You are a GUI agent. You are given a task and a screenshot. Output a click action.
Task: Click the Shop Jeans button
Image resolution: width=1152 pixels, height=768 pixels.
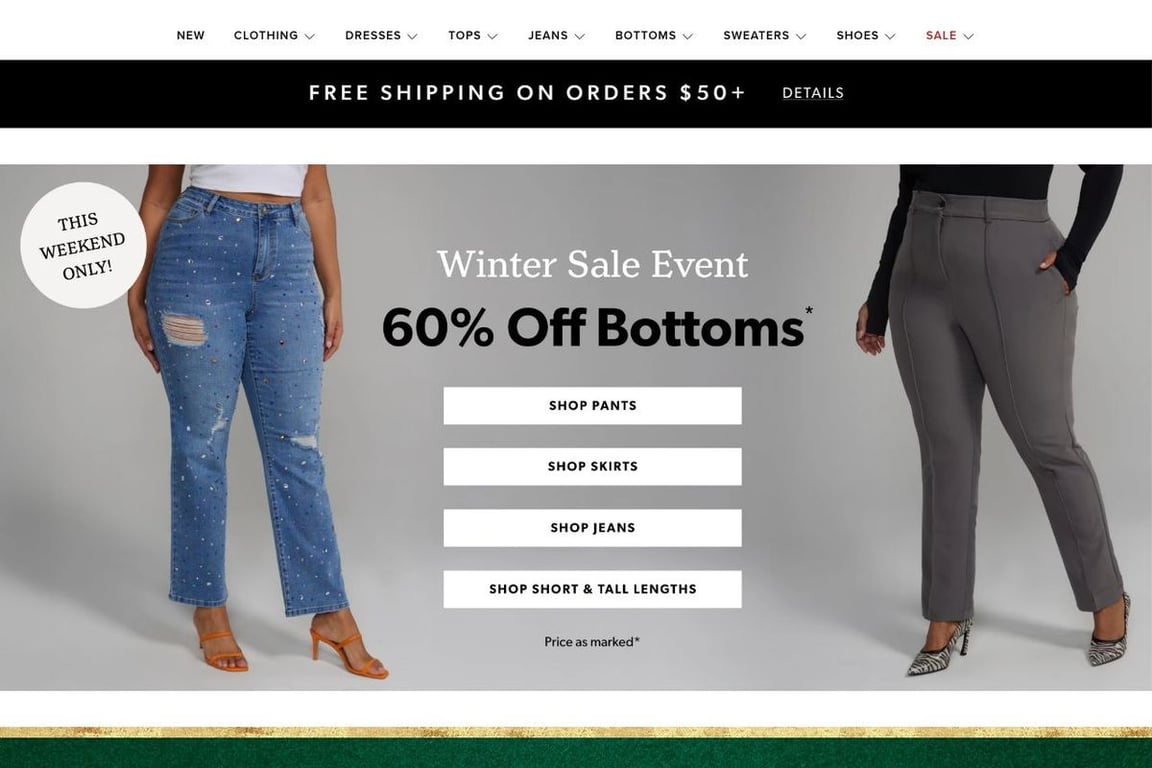tap(592, 528)
